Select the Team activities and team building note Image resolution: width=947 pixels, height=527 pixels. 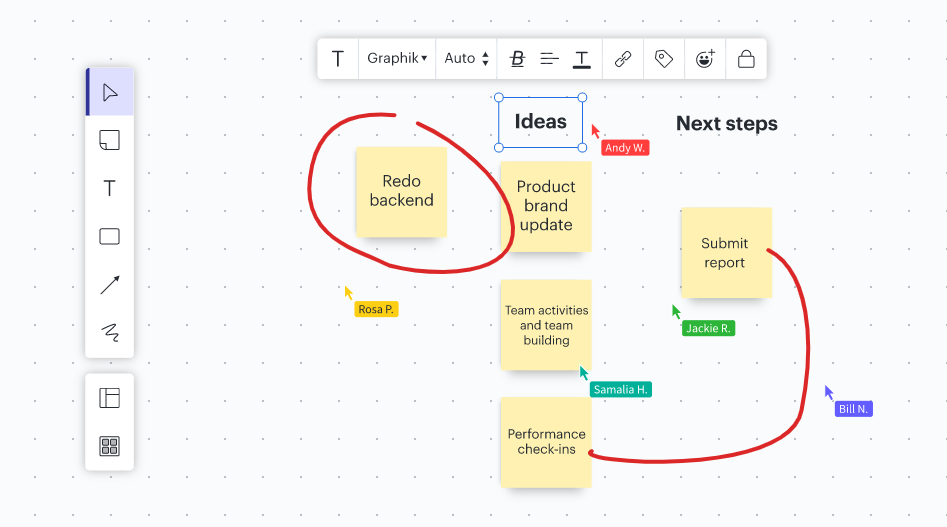(x=546, y=325)
